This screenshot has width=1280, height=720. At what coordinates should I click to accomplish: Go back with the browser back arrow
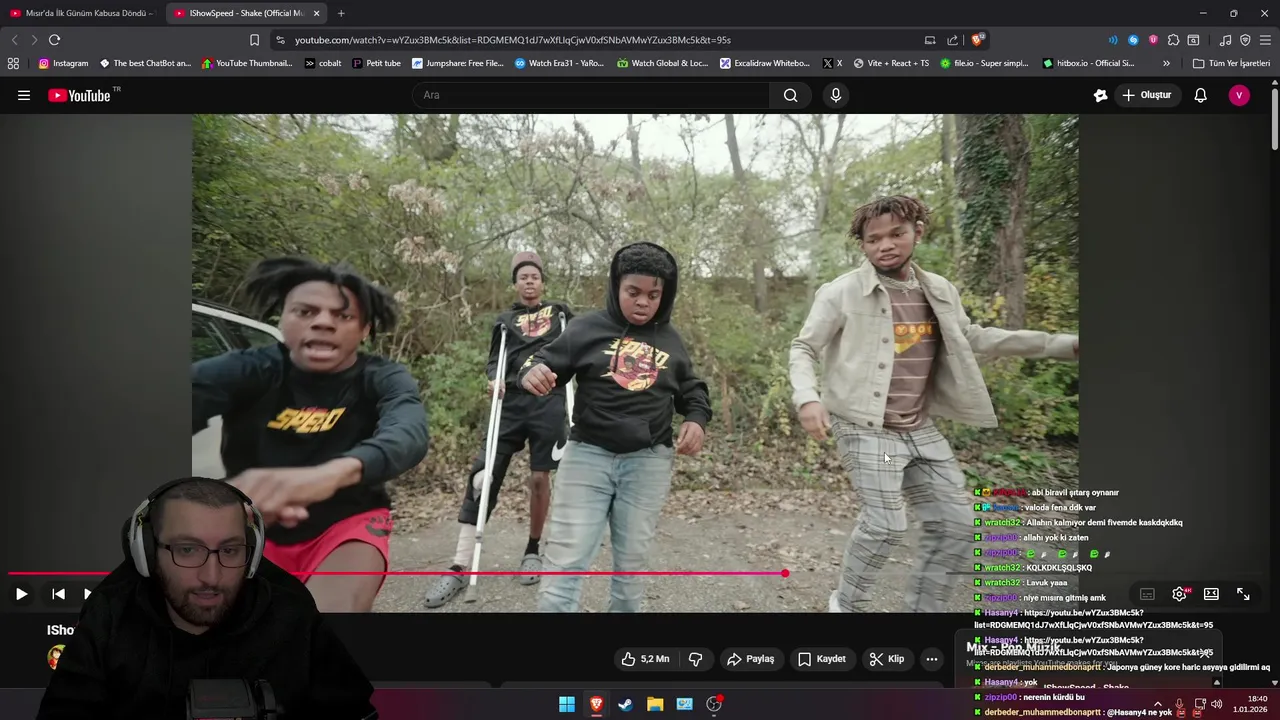click(x=14, y=40)
